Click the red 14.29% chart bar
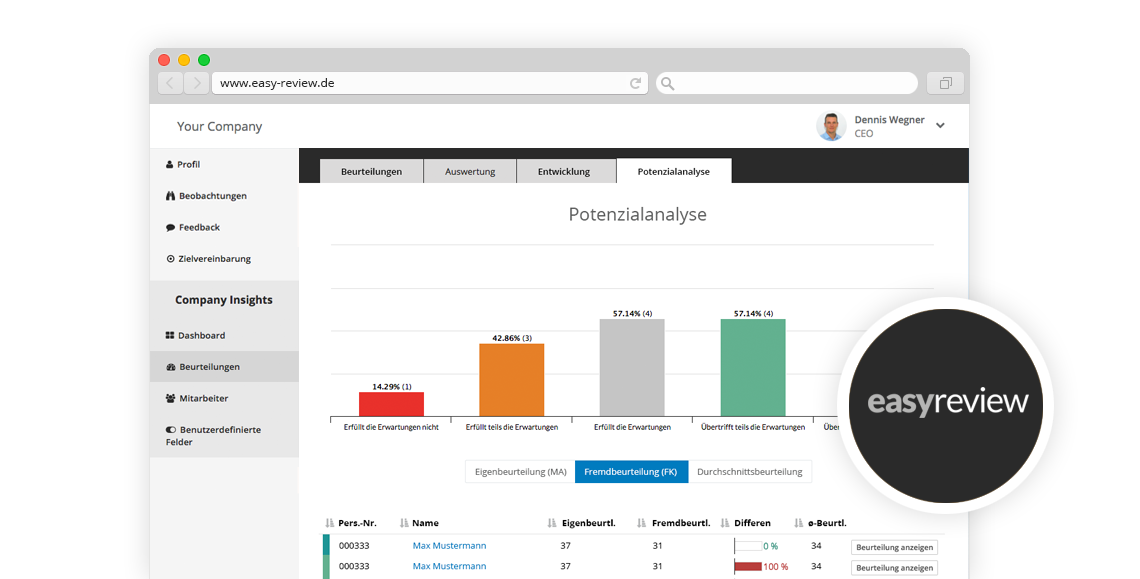Image resolution: width=1140 pixels, height=579 pixels. coord(391,404)
